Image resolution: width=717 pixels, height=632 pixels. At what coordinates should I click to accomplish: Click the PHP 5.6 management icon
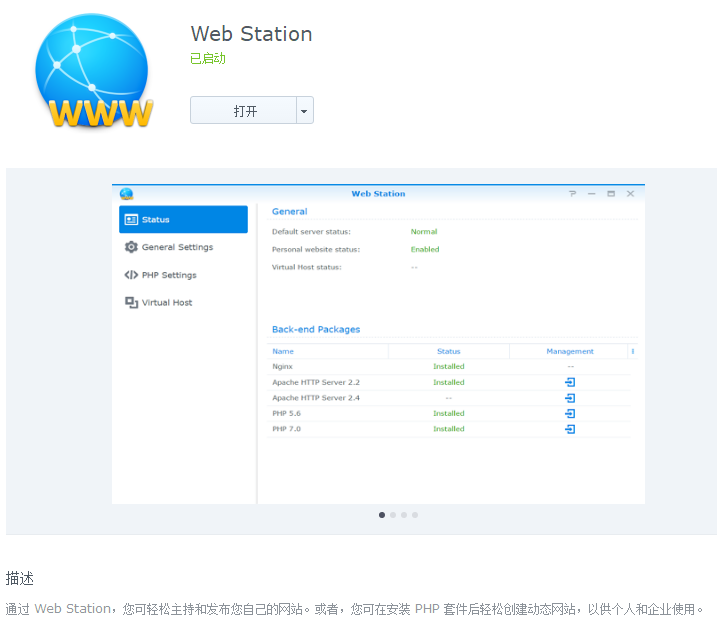point(570,413)
